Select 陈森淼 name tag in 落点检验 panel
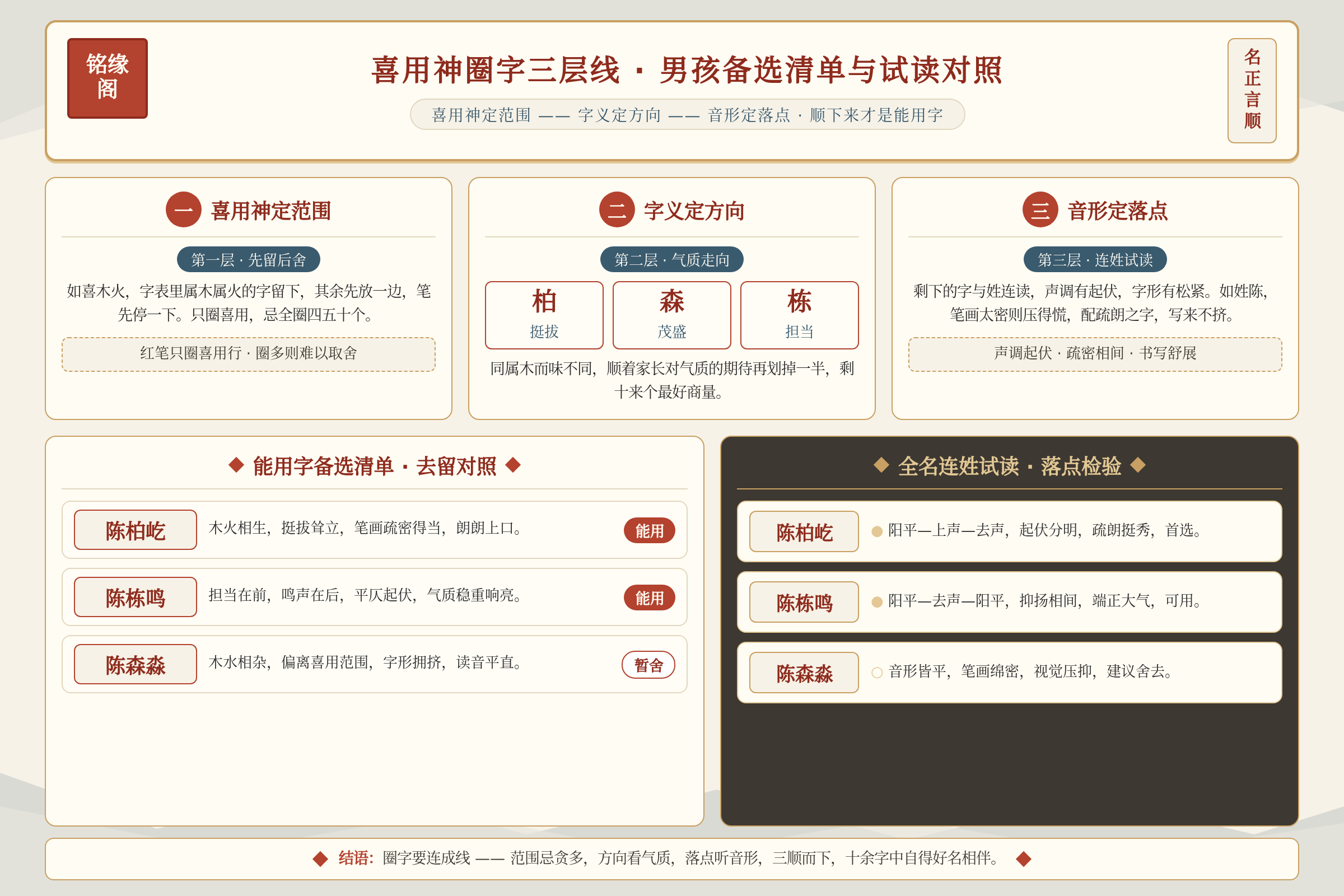The height and width of the screenshot is (896, 1344). point(804,673)
